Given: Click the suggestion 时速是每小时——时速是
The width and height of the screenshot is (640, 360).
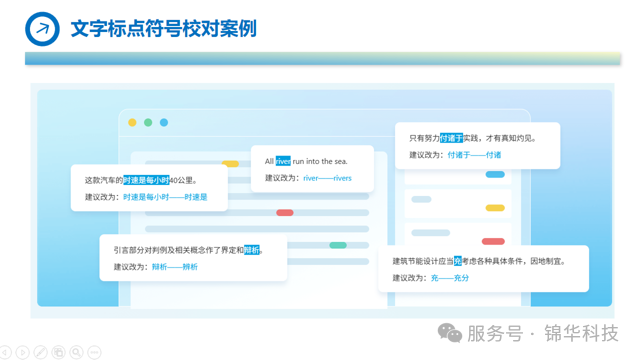Looking at the screenshot, I should 165,197.
